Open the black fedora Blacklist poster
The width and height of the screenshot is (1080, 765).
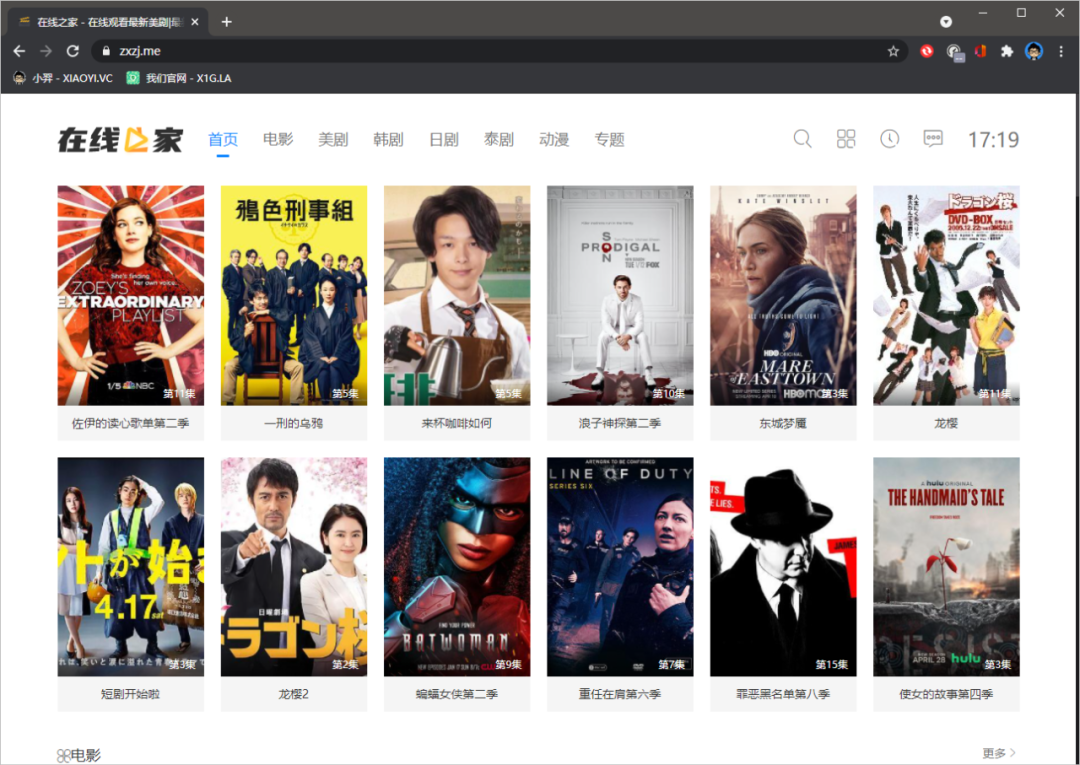(784, 567)
